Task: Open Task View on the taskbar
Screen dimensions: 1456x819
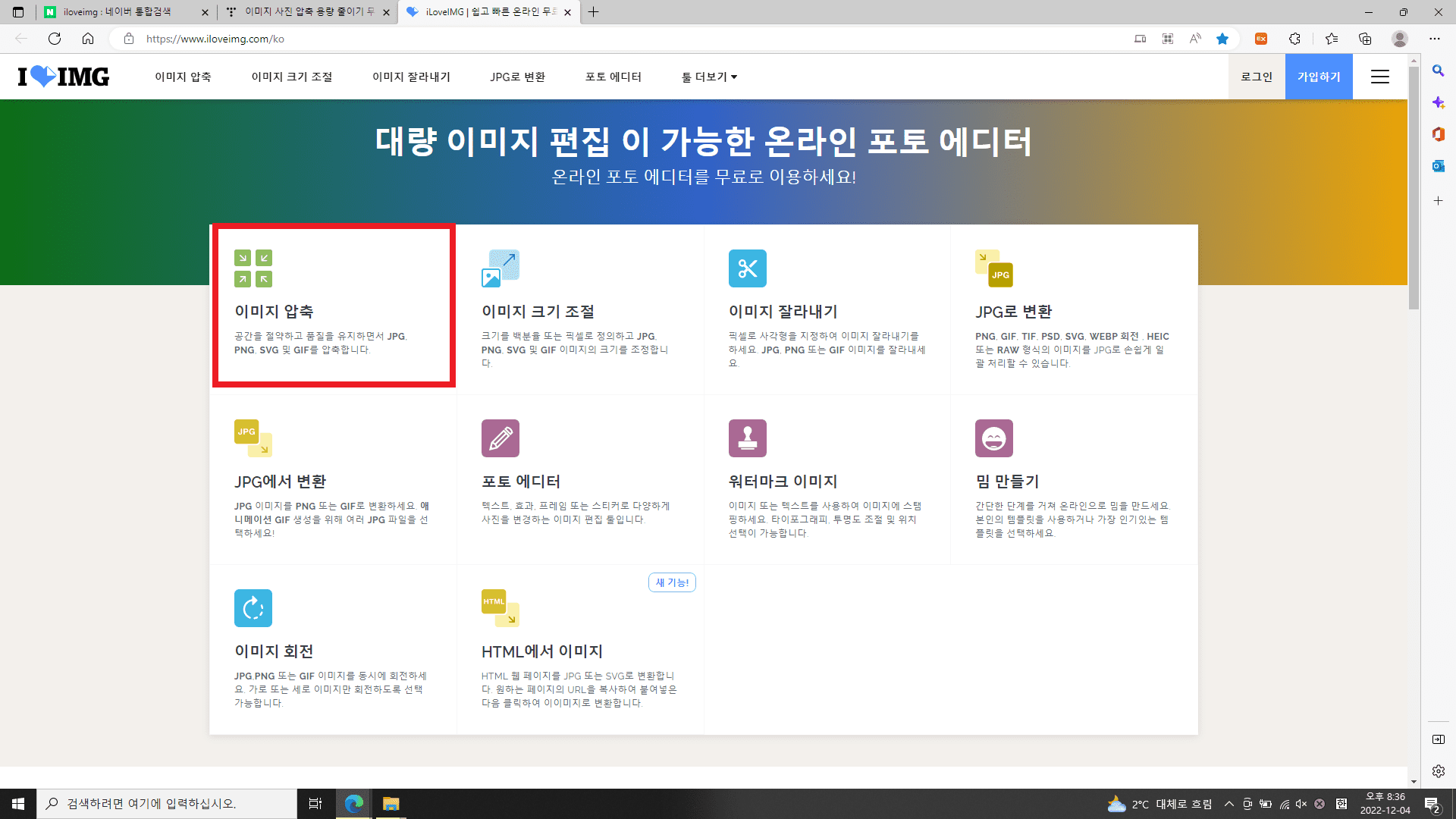Action: point(315,804)
